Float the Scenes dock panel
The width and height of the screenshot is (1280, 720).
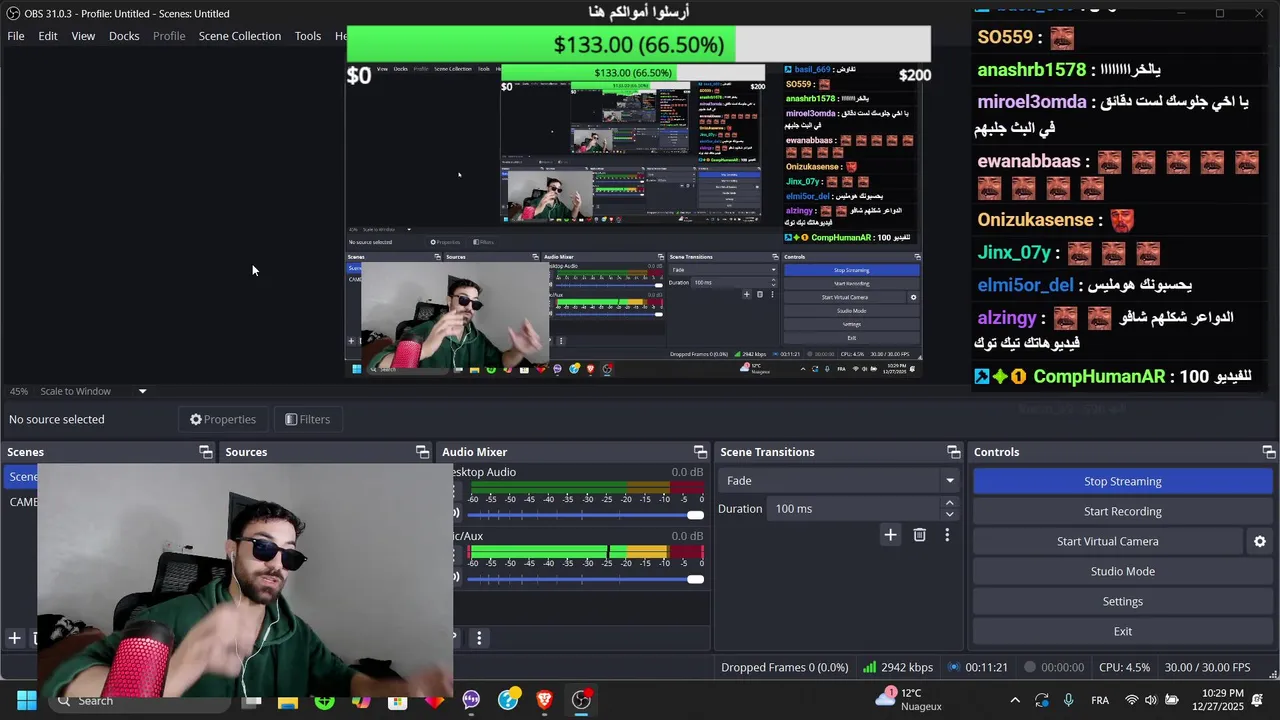[x=206, y=452]
